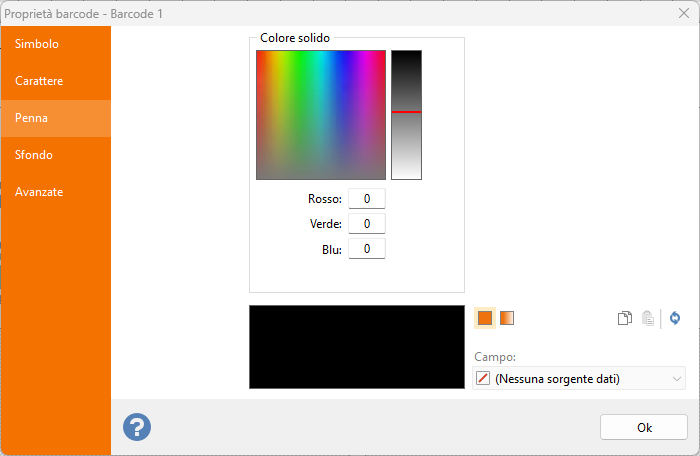Click the brightness slider bar
Image resolution: width=700 pixels, height=456 pixels.
406,114
